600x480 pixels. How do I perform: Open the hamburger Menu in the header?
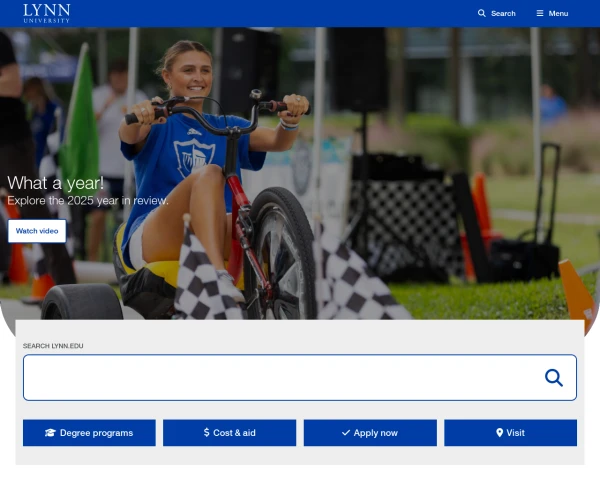[552, 13]
